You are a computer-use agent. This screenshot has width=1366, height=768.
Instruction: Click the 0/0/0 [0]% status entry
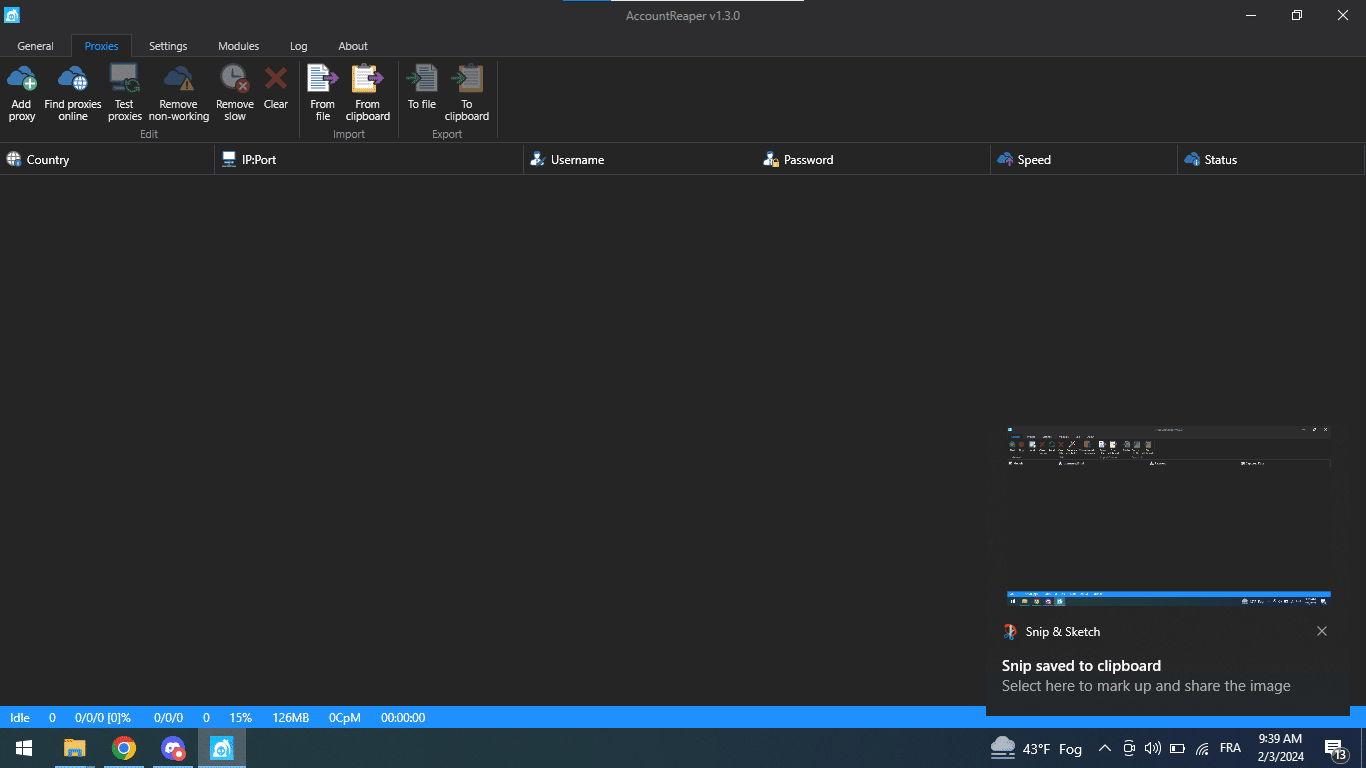(103, 718)
